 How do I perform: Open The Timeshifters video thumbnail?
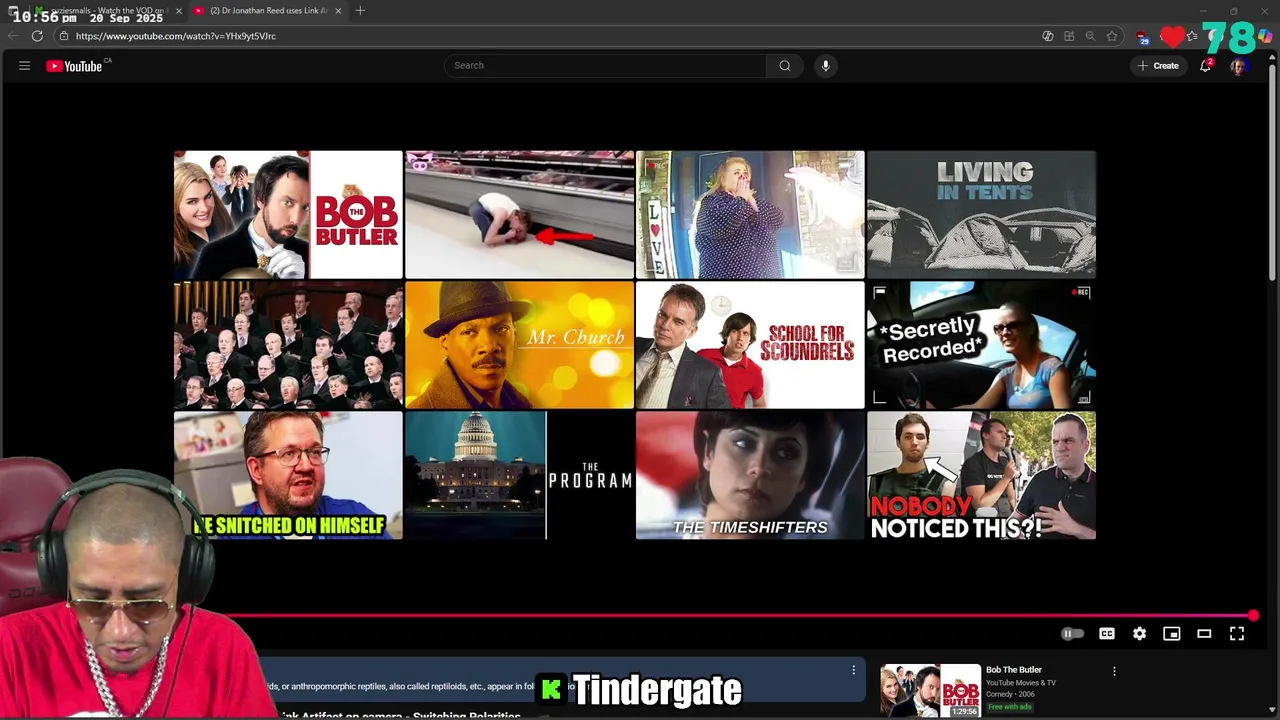750,475
